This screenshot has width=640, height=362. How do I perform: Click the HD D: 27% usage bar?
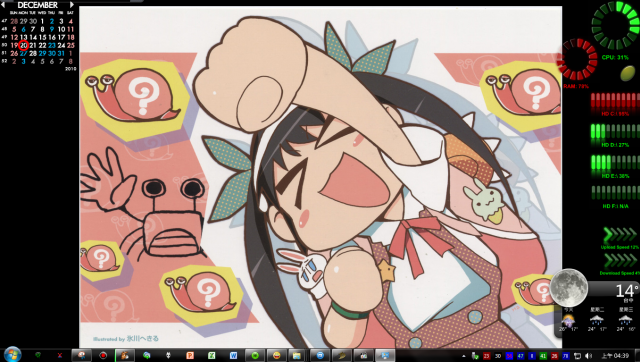(x=615, y=132)
